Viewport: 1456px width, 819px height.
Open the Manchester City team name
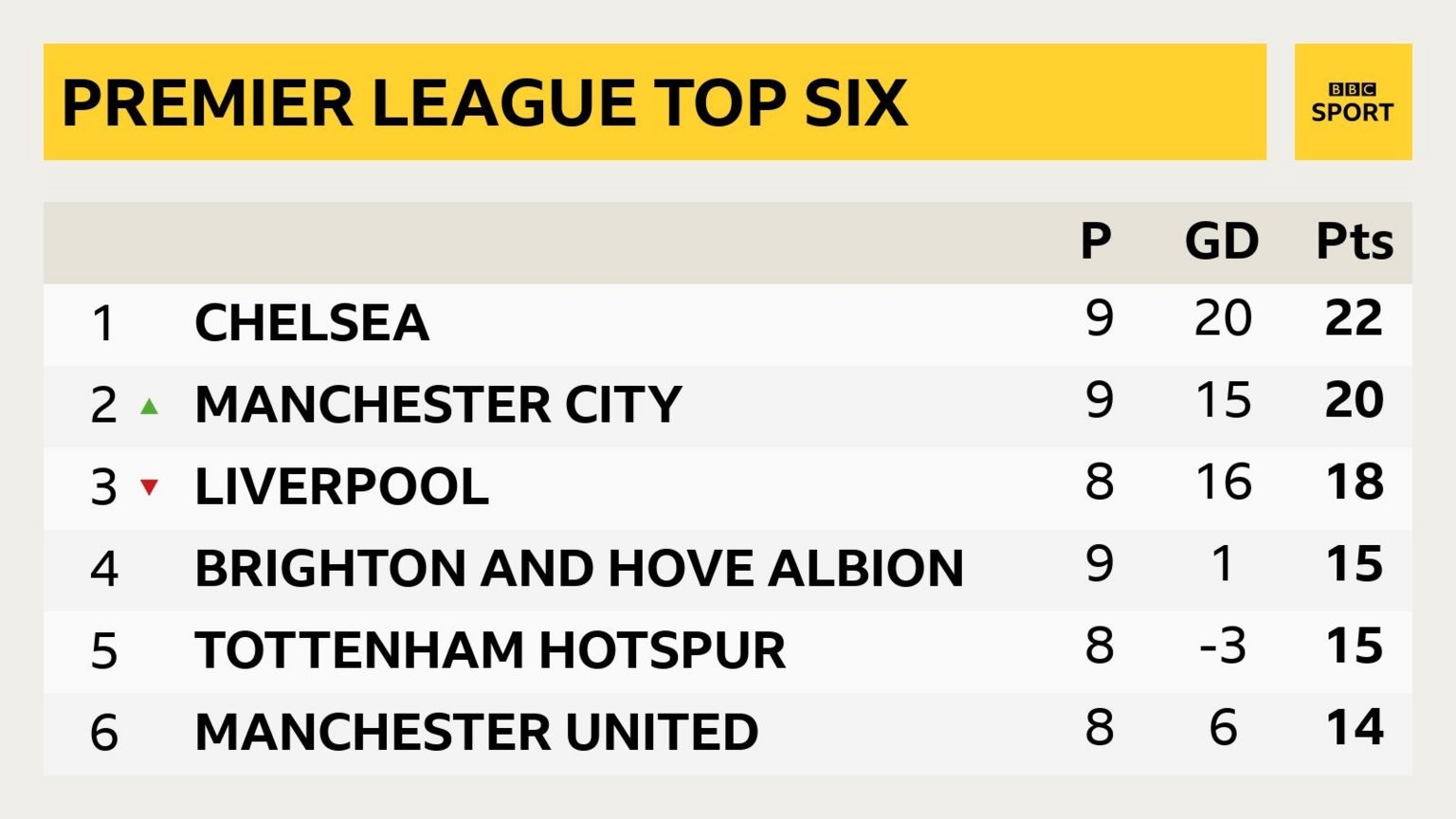point(438,405)
